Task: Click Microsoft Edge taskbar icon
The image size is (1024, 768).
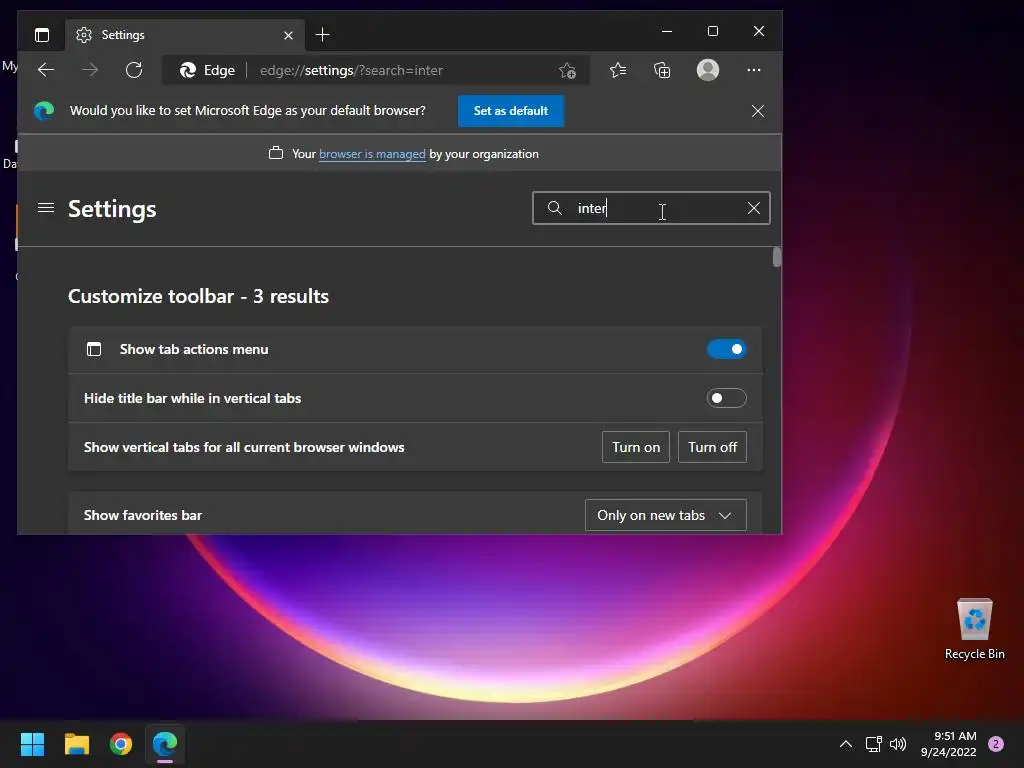Action: (165, 744)
